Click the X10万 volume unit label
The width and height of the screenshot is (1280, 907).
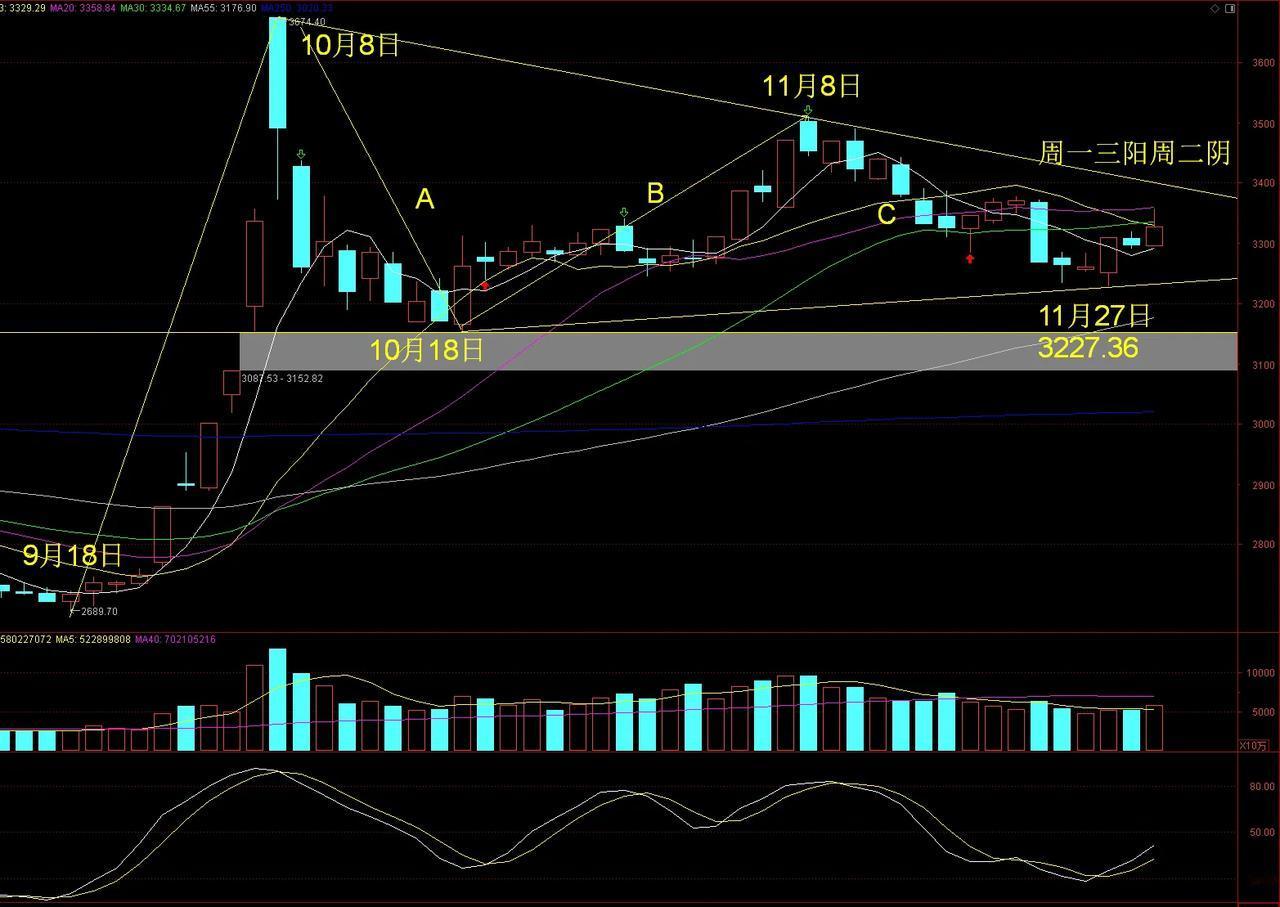point(1253,745)
